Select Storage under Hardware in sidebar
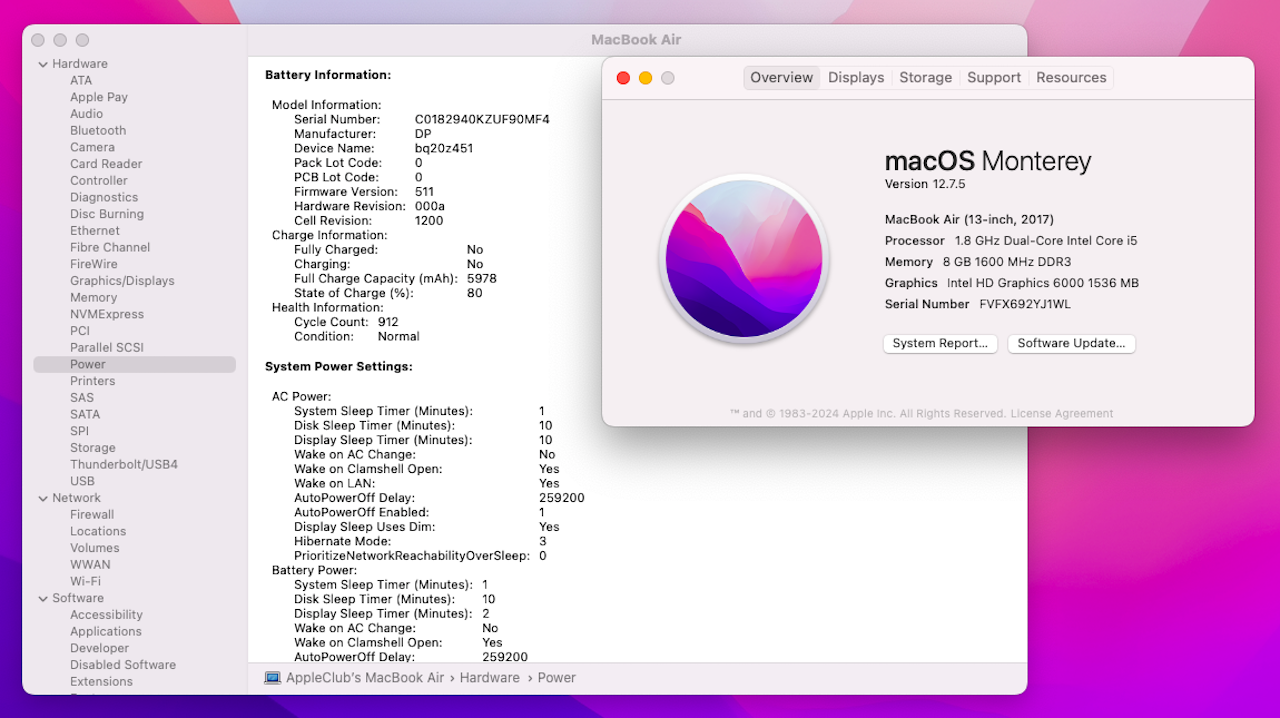1280x718 pixels. coord(93,448)
